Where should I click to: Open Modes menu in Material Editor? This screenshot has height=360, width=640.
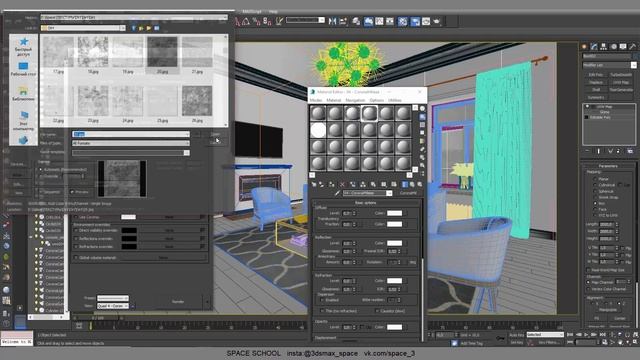pos(316,100)
